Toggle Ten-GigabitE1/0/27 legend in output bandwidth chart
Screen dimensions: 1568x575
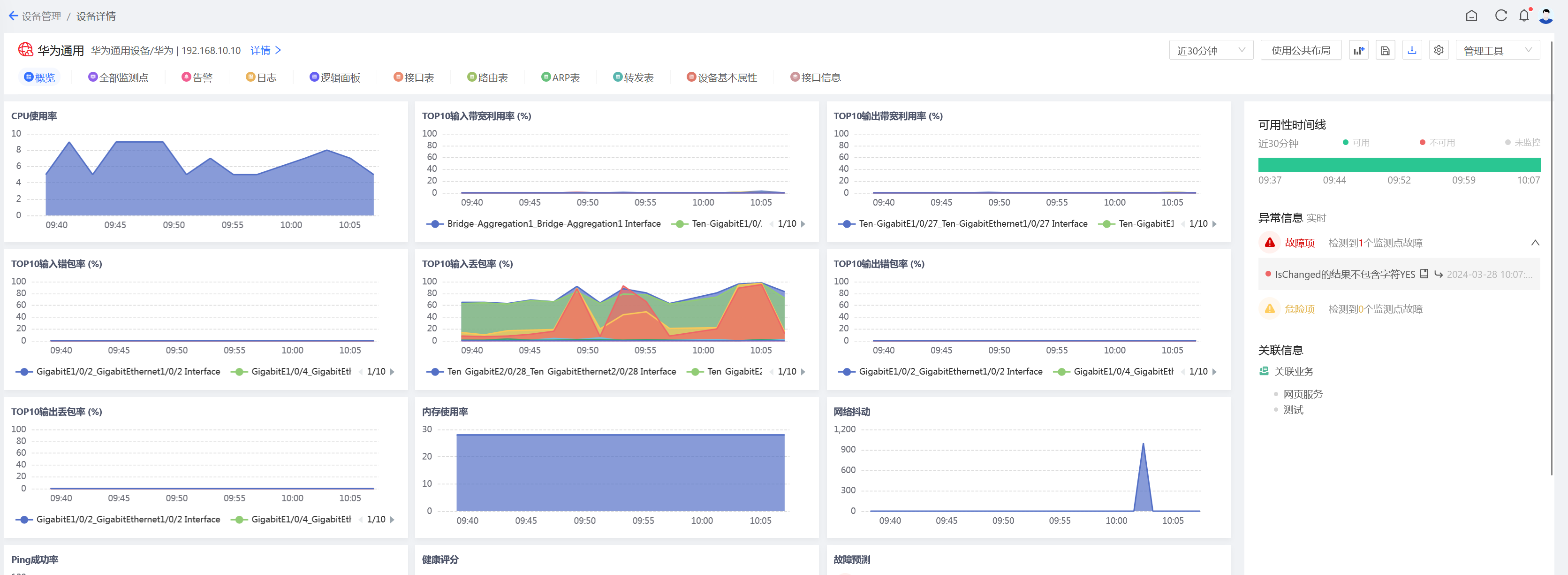tap(963, 224)
